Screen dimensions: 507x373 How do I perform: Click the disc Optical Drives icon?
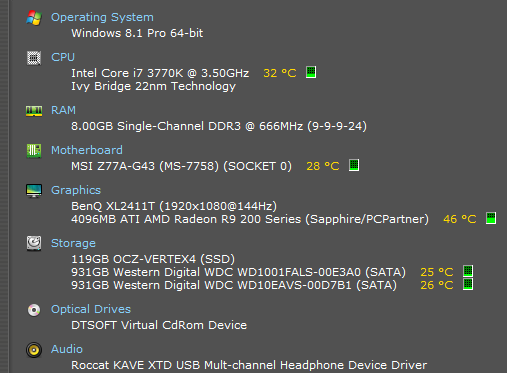(34, 310)
